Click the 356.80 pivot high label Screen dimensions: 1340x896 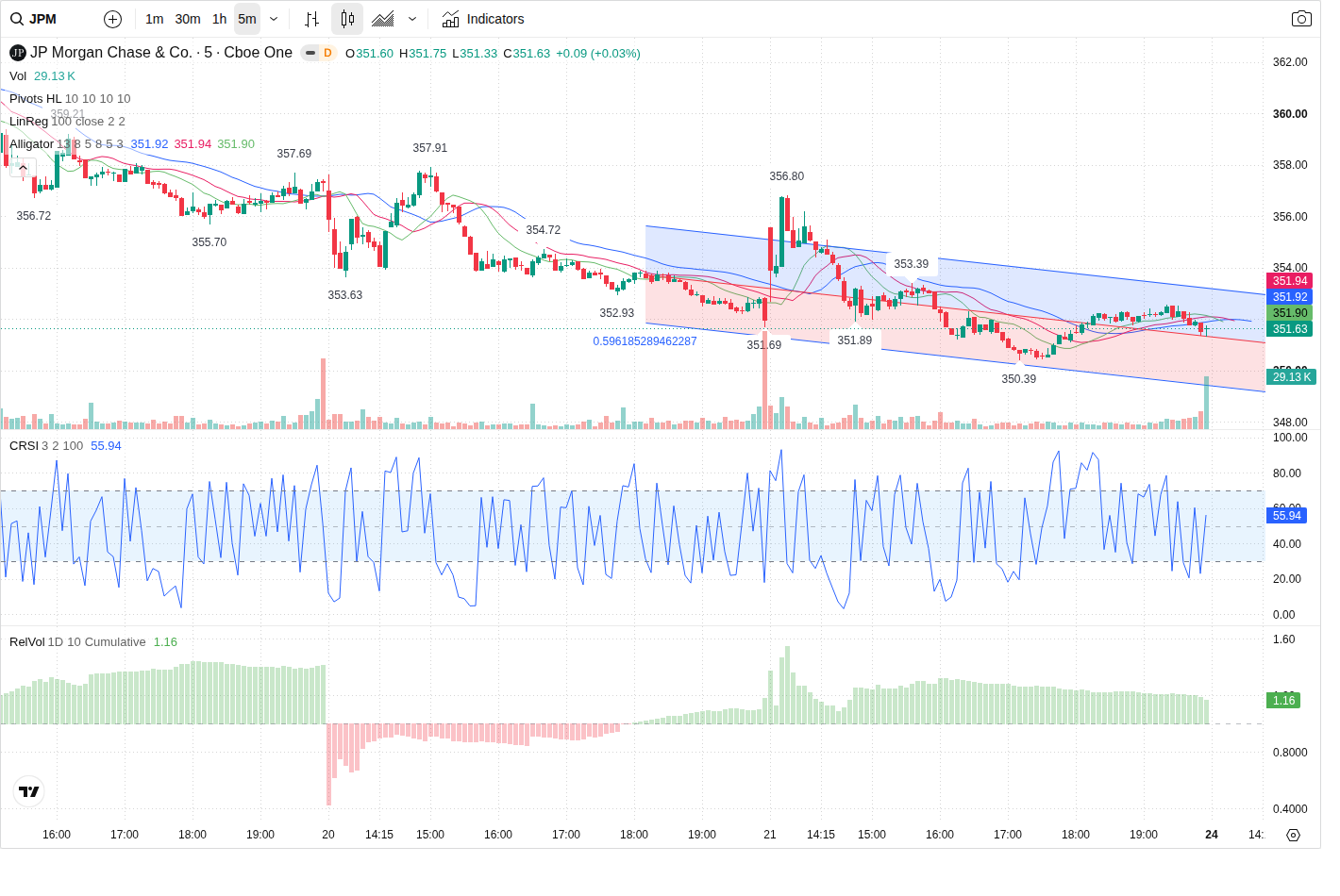[787, 176]
